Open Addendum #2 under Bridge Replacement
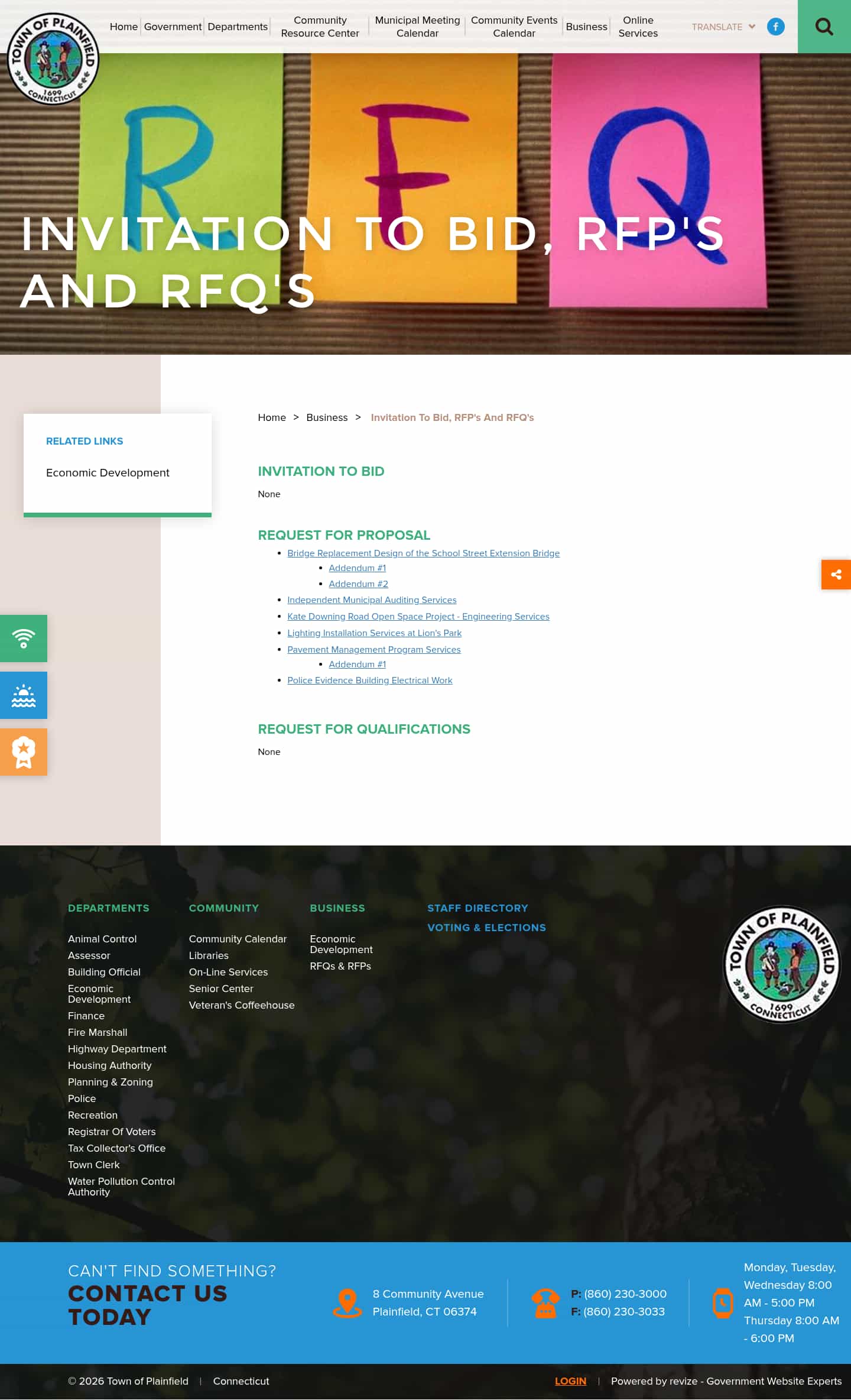The height and width of the screenshot is (1400, 851). click(358, 584)
